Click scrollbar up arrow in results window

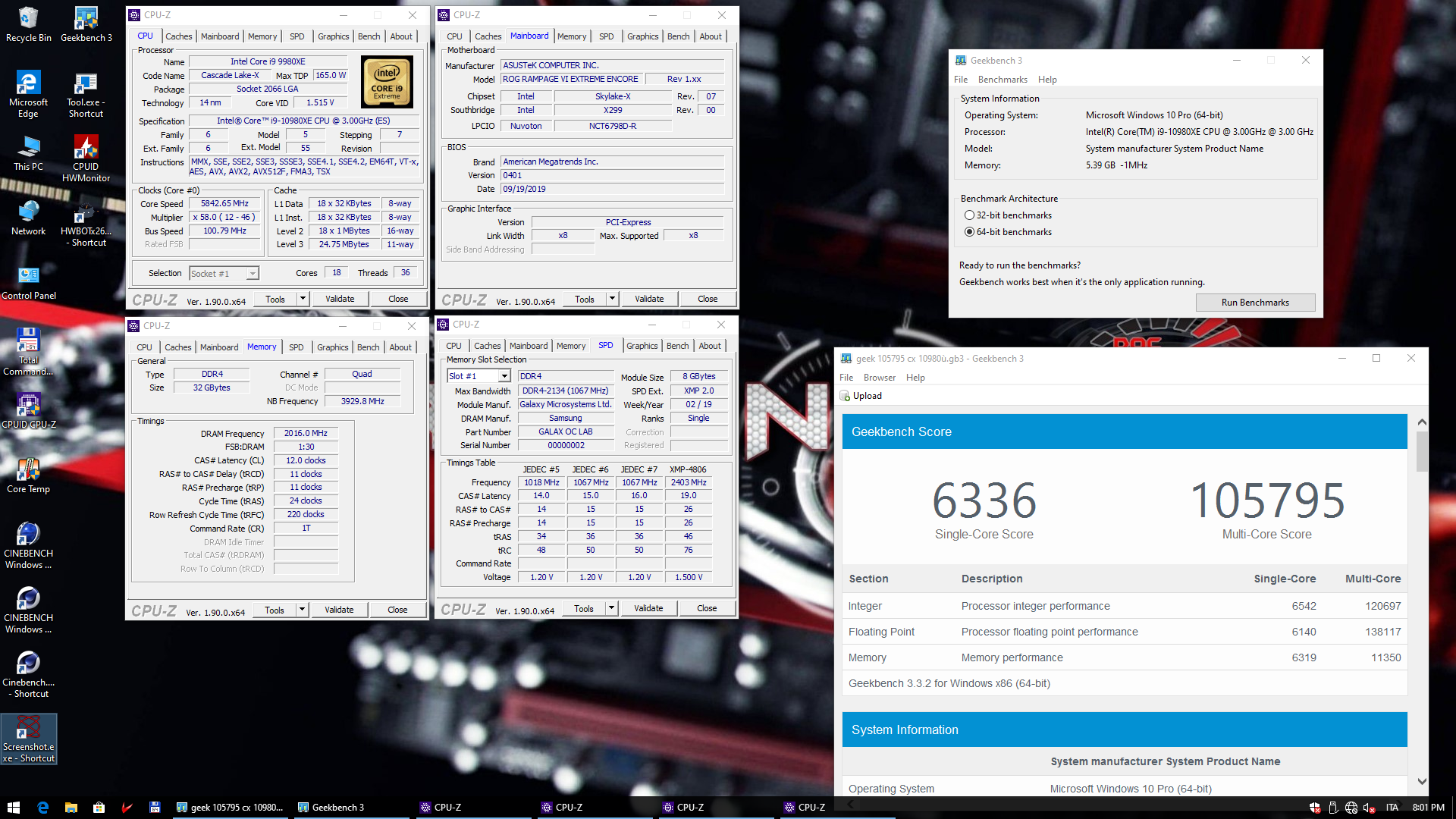(1422, 422)
